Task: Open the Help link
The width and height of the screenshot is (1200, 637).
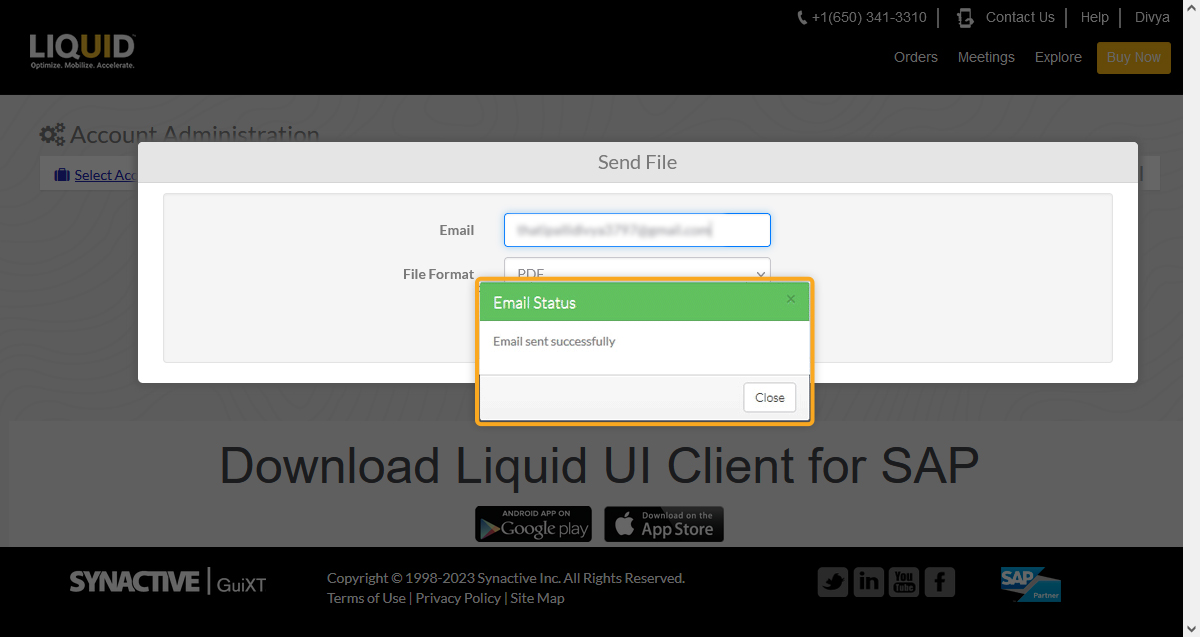Action: (1095, 17)
